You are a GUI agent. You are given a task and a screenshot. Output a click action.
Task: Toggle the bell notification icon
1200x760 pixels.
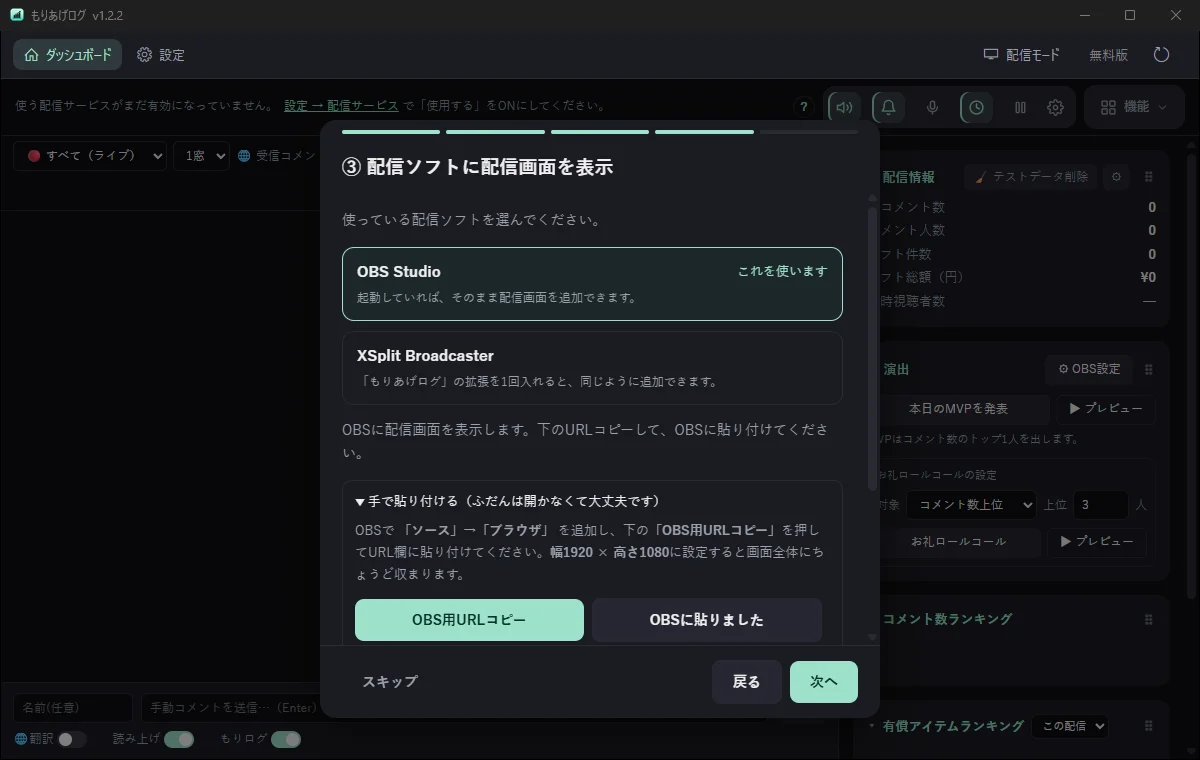(888, 107)
